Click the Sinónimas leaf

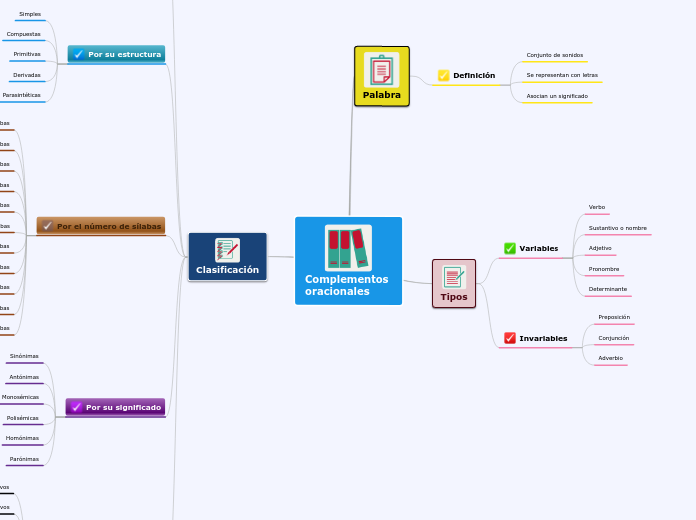coord(24,356)
